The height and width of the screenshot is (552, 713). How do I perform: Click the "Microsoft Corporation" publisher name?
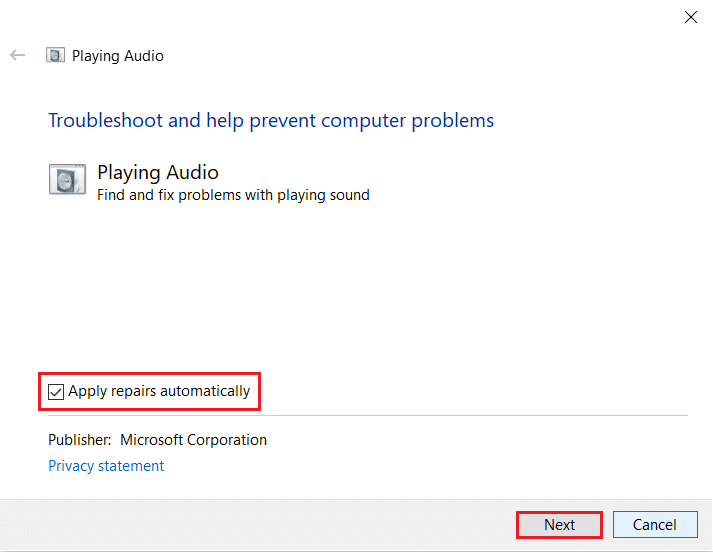(x=194, y=440)
